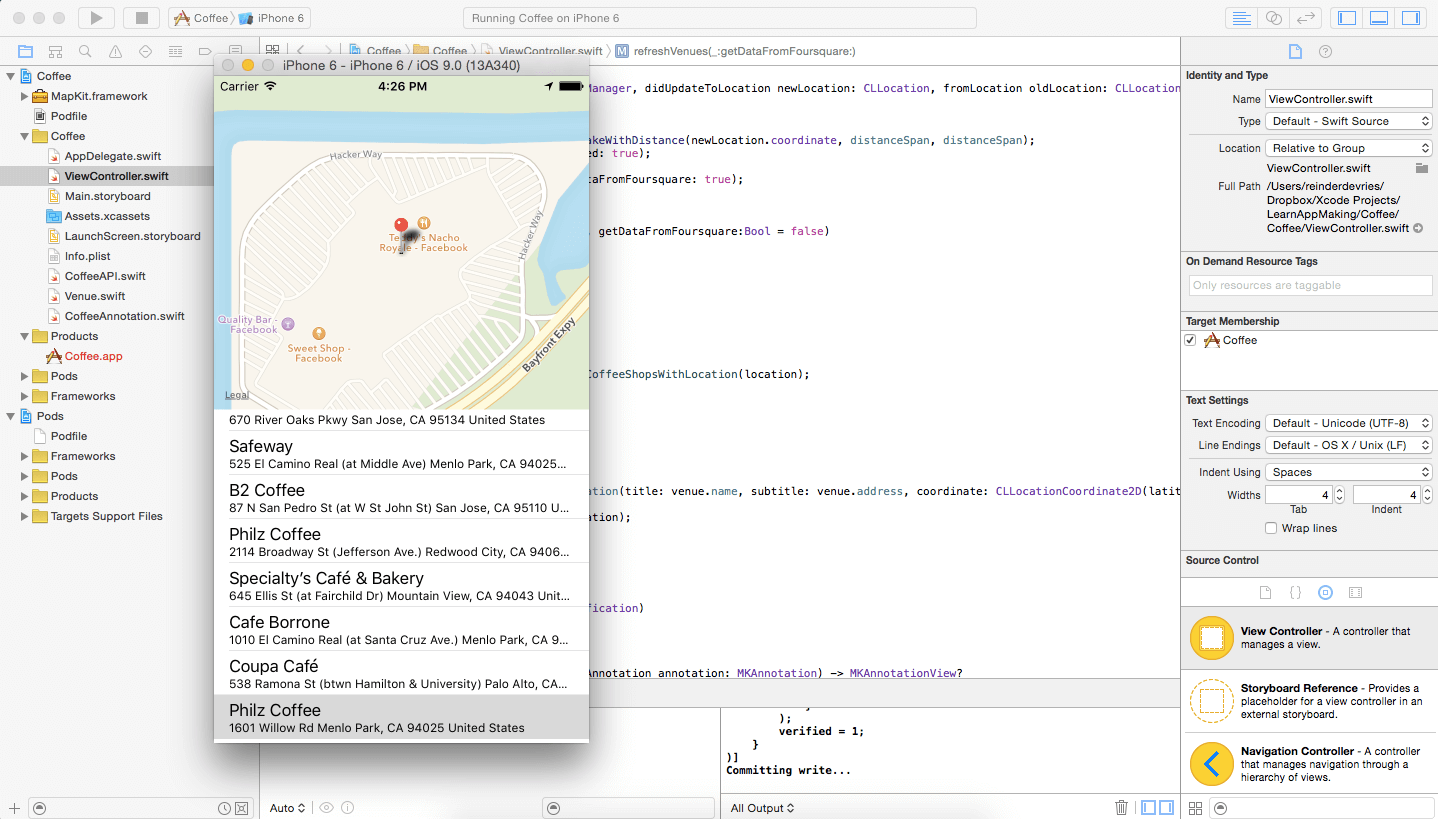Image resolution: width=1438 pixels, height=819 pixels.
Task: Open the Project navigator tab
Action: [25, 51]
